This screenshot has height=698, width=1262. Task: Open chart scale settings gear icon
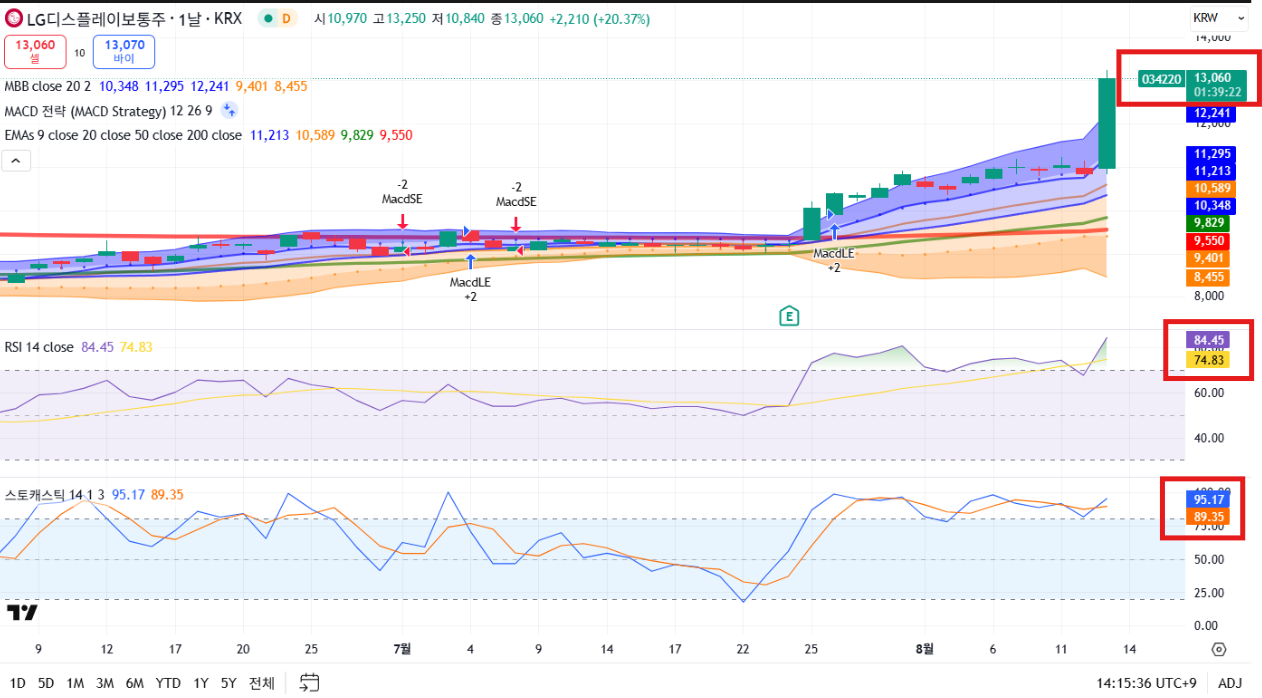[x=1218, y=649]
